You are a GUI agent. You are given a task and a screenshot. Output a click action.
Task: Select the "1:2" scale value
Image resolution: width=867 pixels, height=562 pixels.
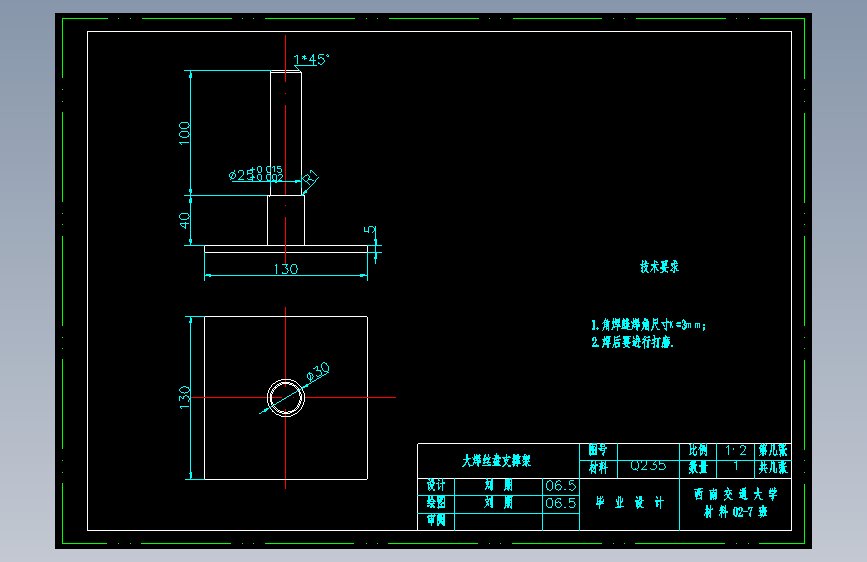(x=735, y=451)
